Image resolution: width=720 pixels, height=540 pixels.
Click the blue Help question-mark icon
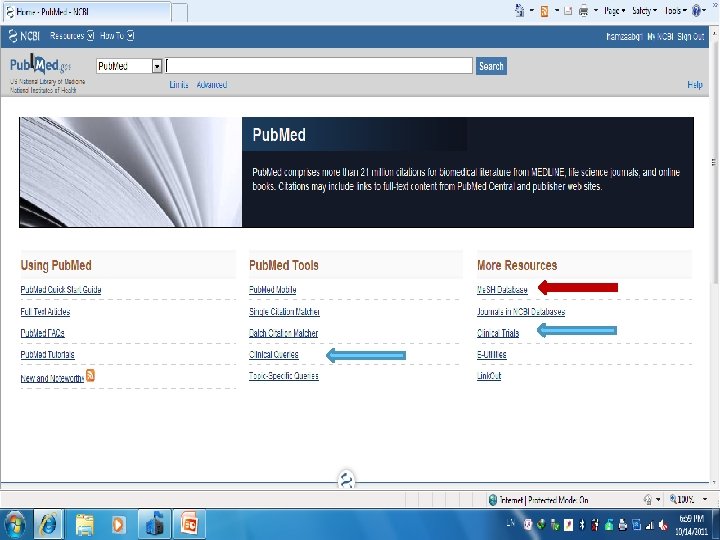click(696, 11)
